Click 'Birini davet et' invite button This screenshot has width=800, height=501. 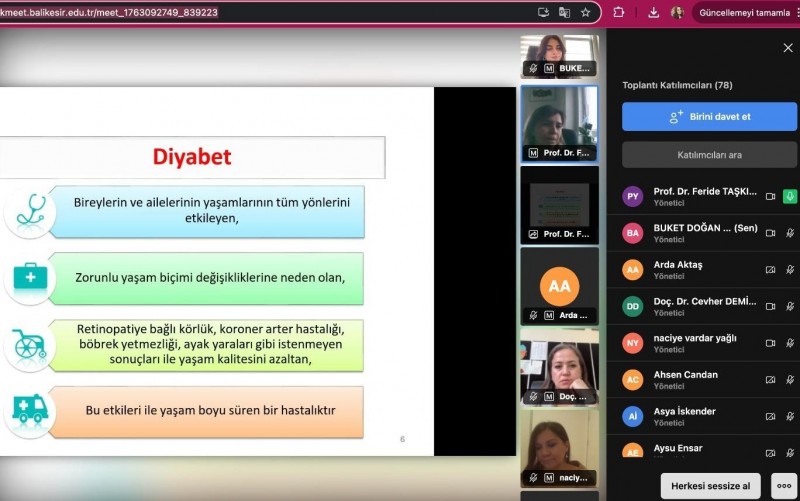709,117
